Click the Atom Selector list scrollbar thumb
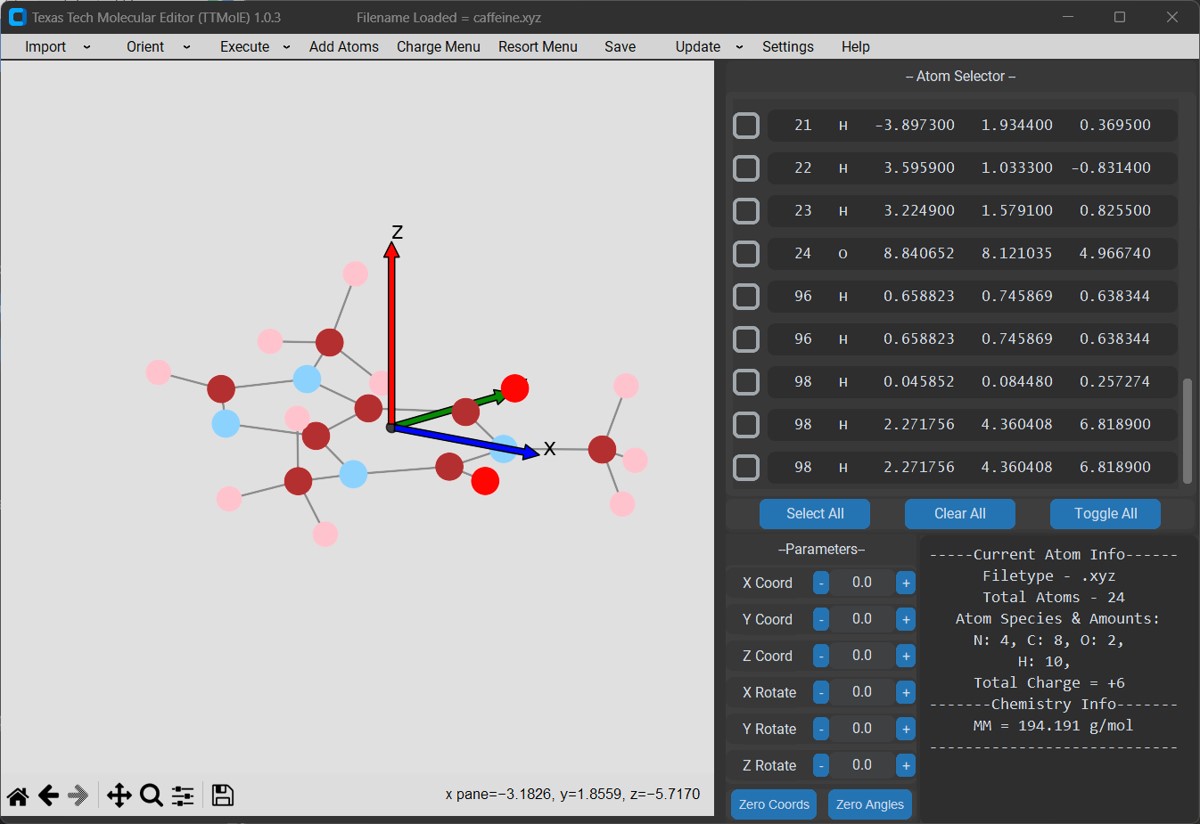This screenshot has width=1200, height=824. 1187,433
